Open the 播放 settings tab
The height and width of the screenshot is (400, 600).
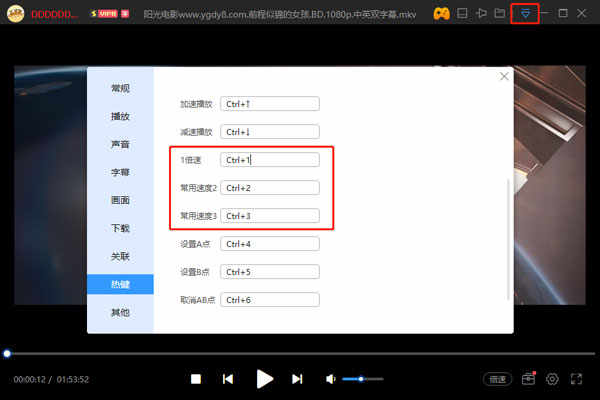(120, 116)
